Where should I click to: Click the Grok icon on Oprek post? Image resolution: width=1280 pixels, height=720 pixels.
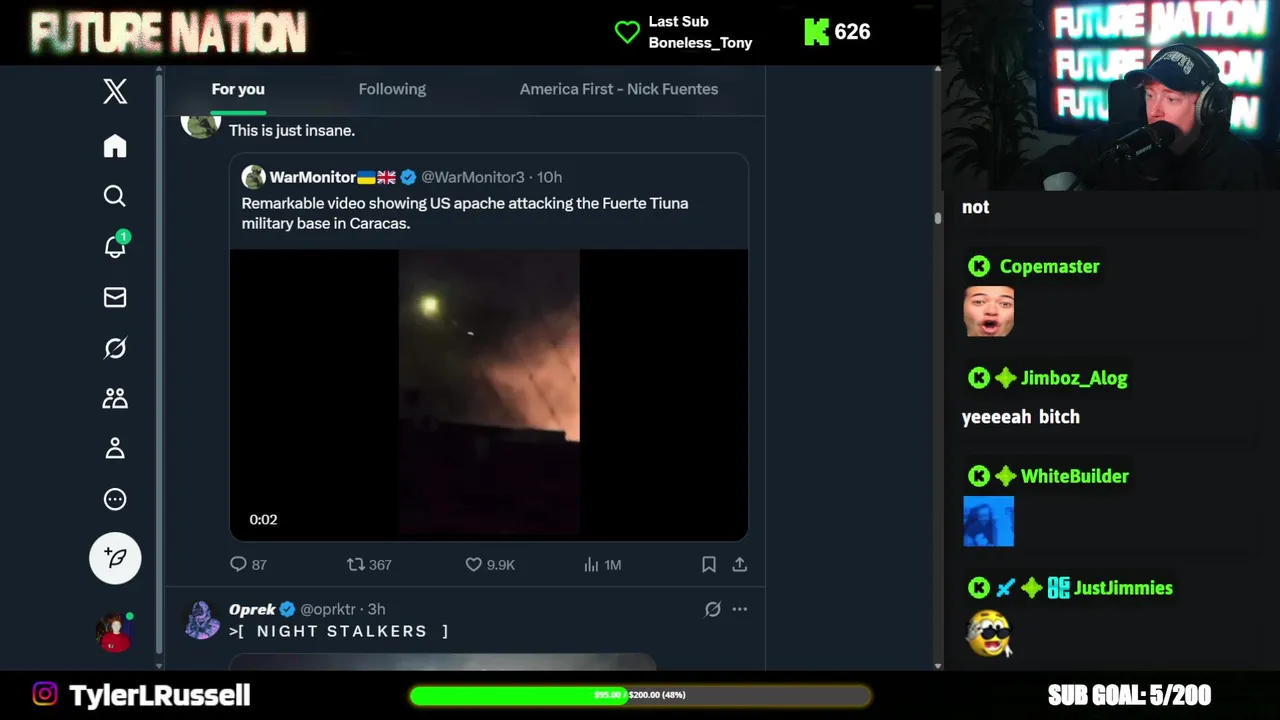(x=713, y=609)
